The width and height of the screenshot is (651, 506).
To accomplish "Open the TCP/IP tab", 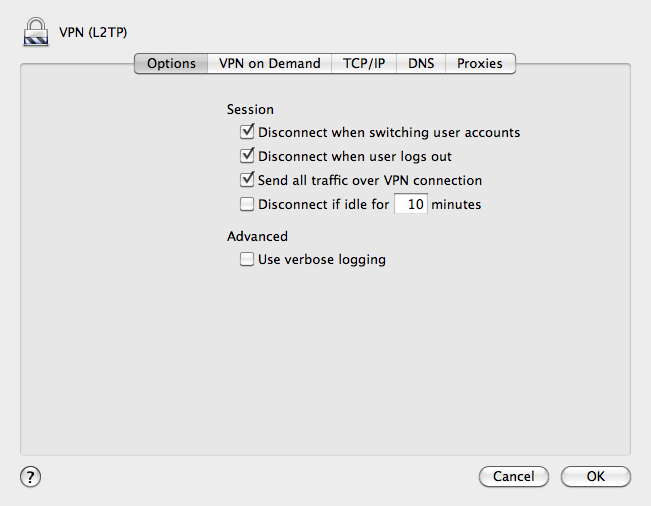I will pyautogui.click(x=364, y=64).
